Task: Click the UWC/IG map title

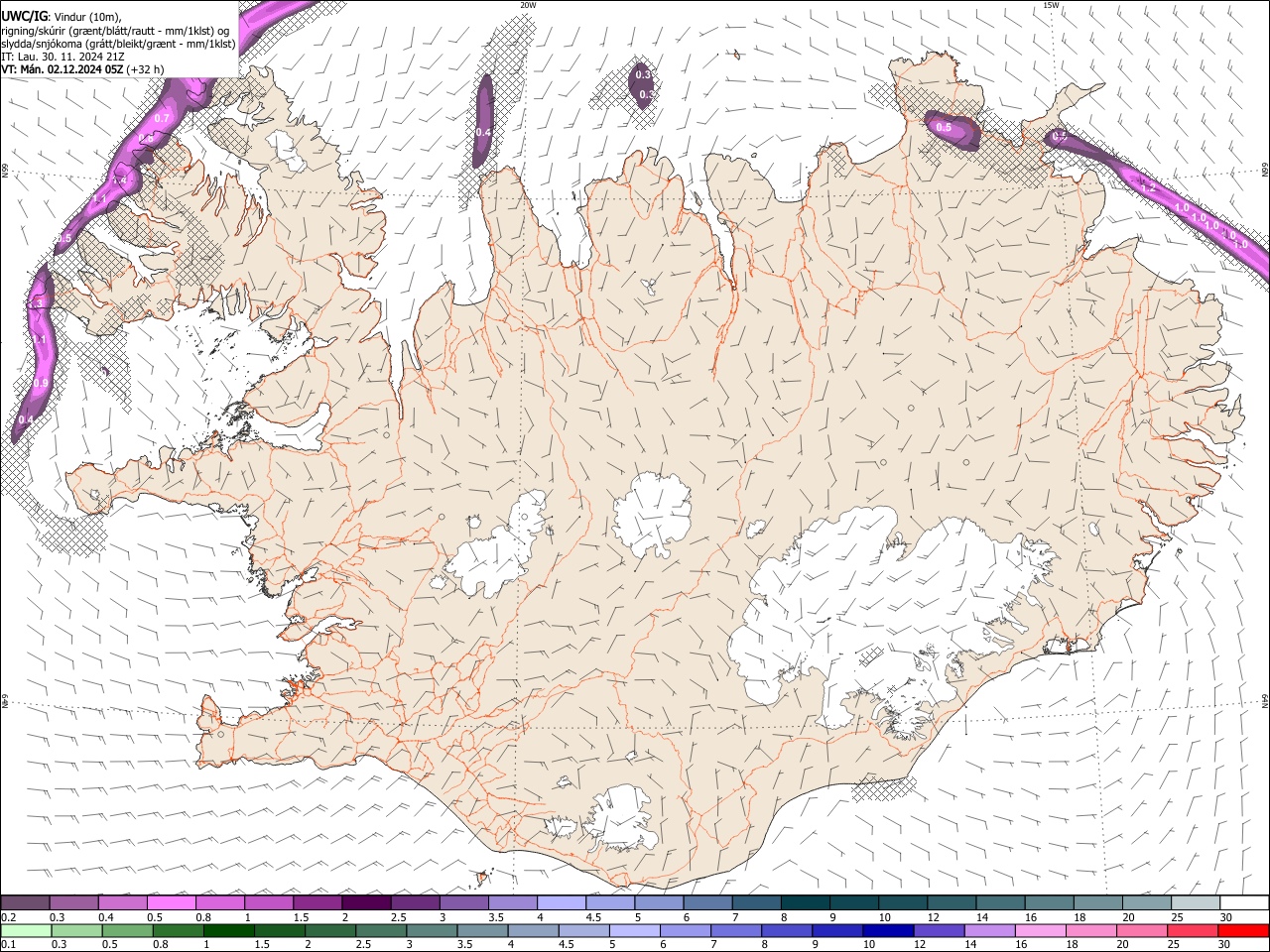Action: coord(24,16)
